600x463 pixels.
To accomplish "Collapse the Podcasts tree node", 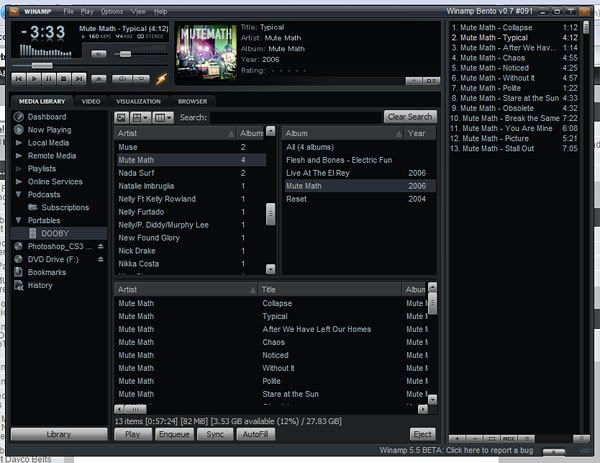I will pos(18,194).
